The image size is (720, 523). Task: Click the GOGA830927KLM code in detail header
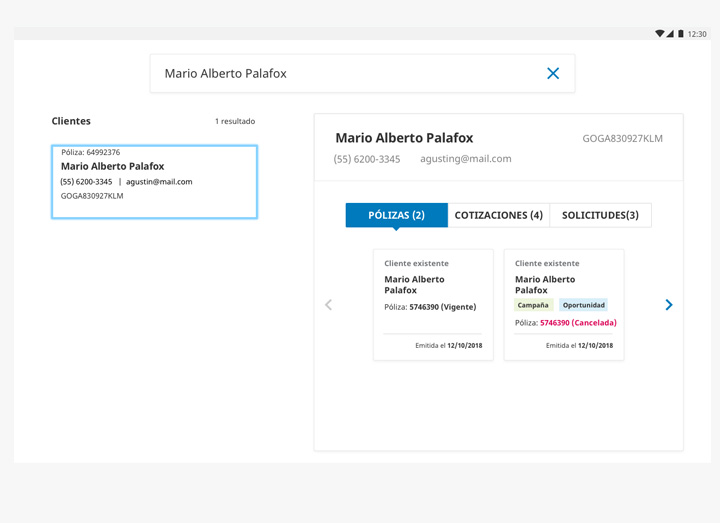(x=622, y=138)
